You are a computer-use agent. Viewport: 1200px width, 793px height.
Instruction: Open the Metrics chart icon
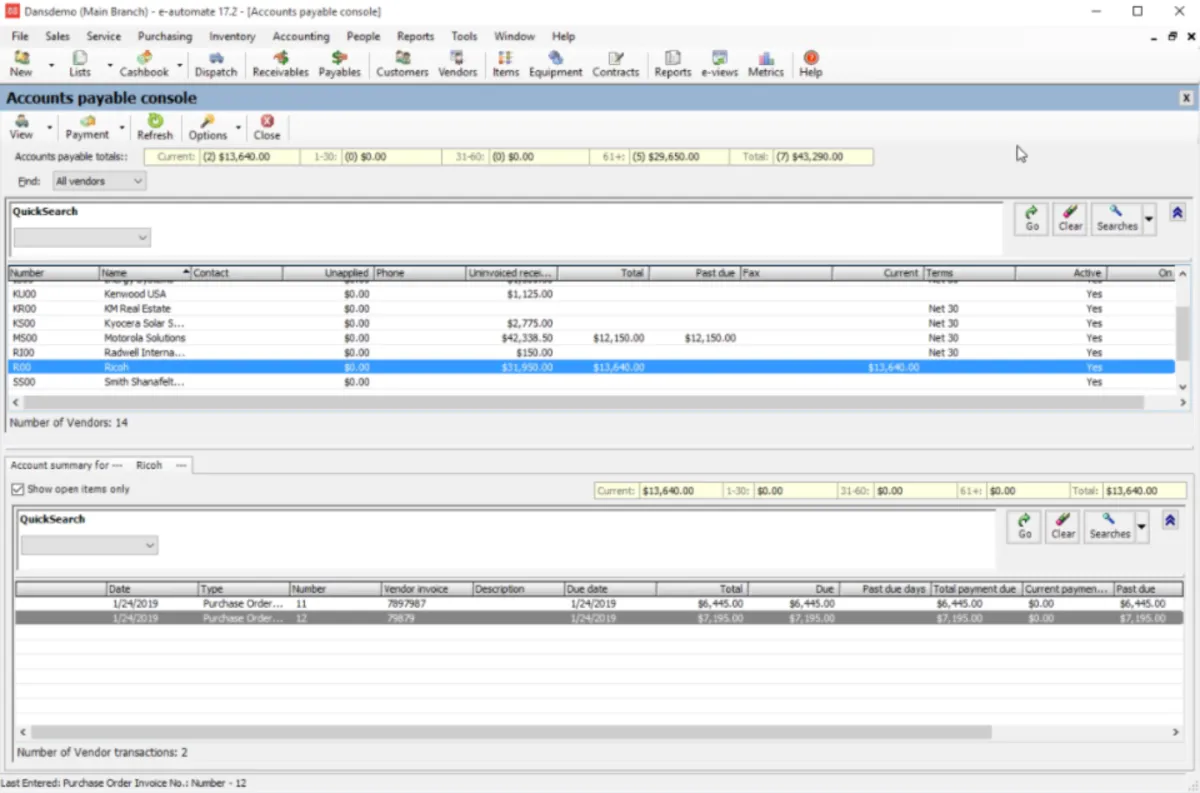766,64
